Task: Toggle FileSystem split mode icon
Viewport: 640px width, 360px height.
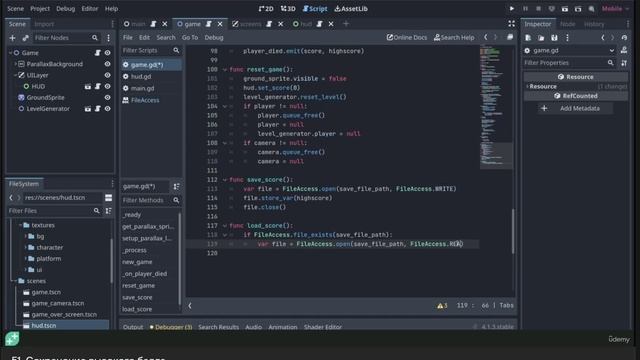Action: [x=108, y=198]
